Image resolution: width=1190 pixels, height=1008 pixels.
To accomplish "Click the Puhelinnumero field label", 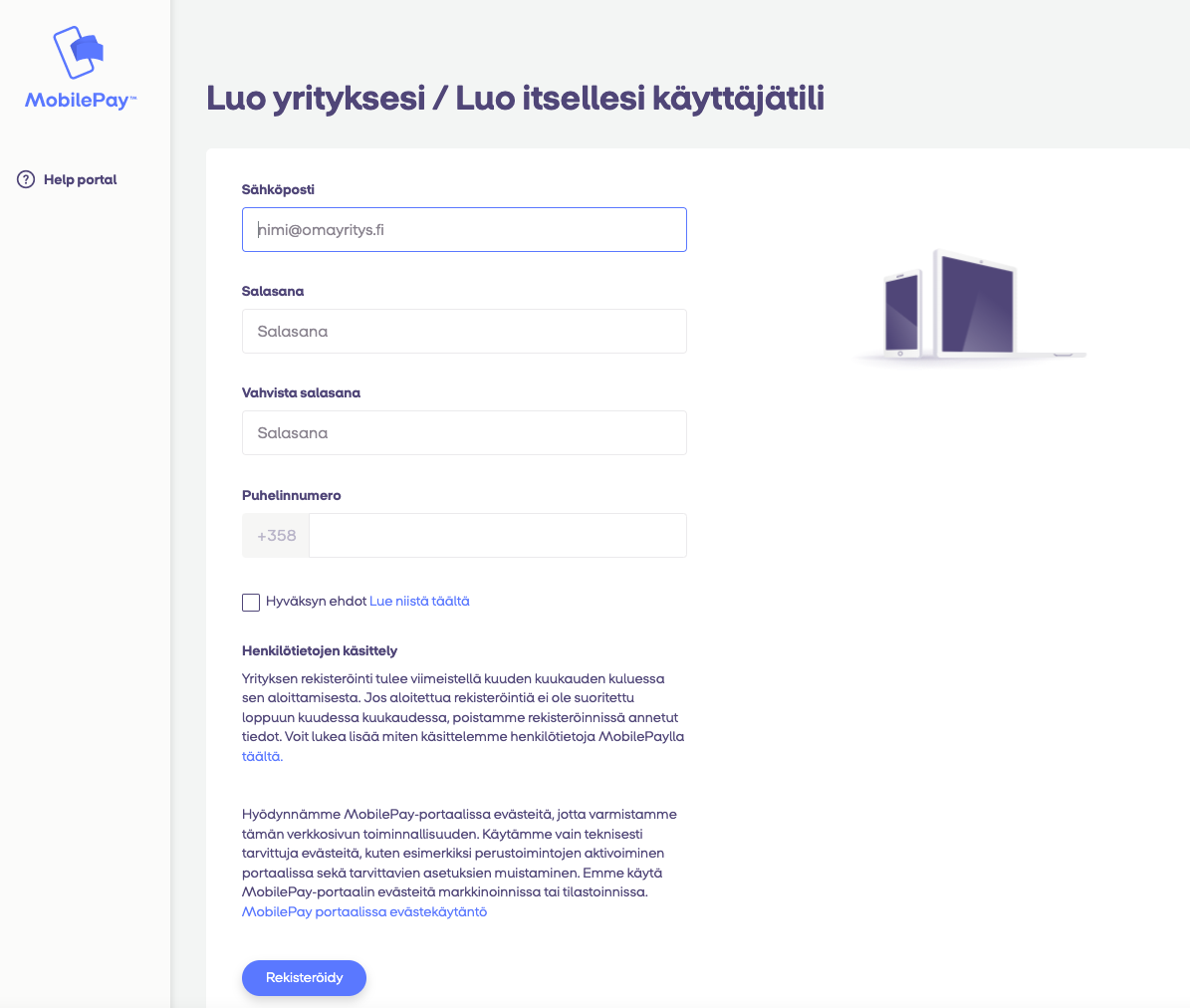I will 292,494.
